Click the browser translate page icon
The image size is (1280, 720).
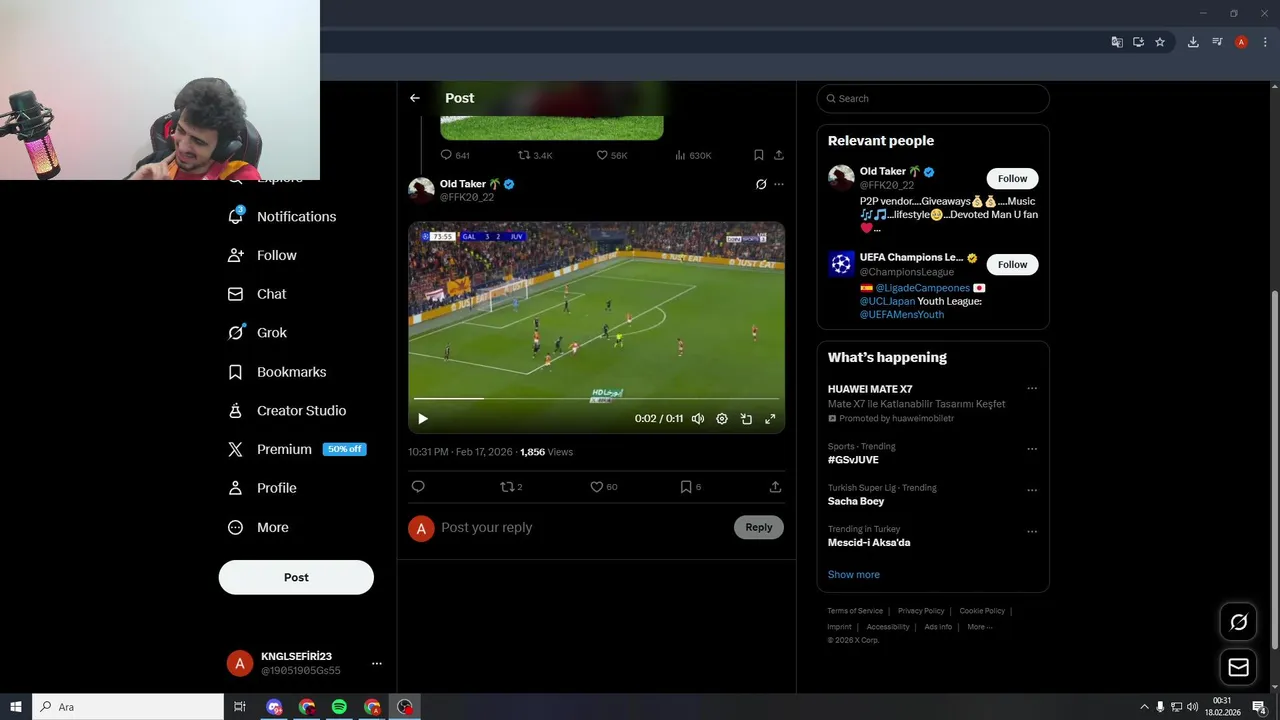1117,42
